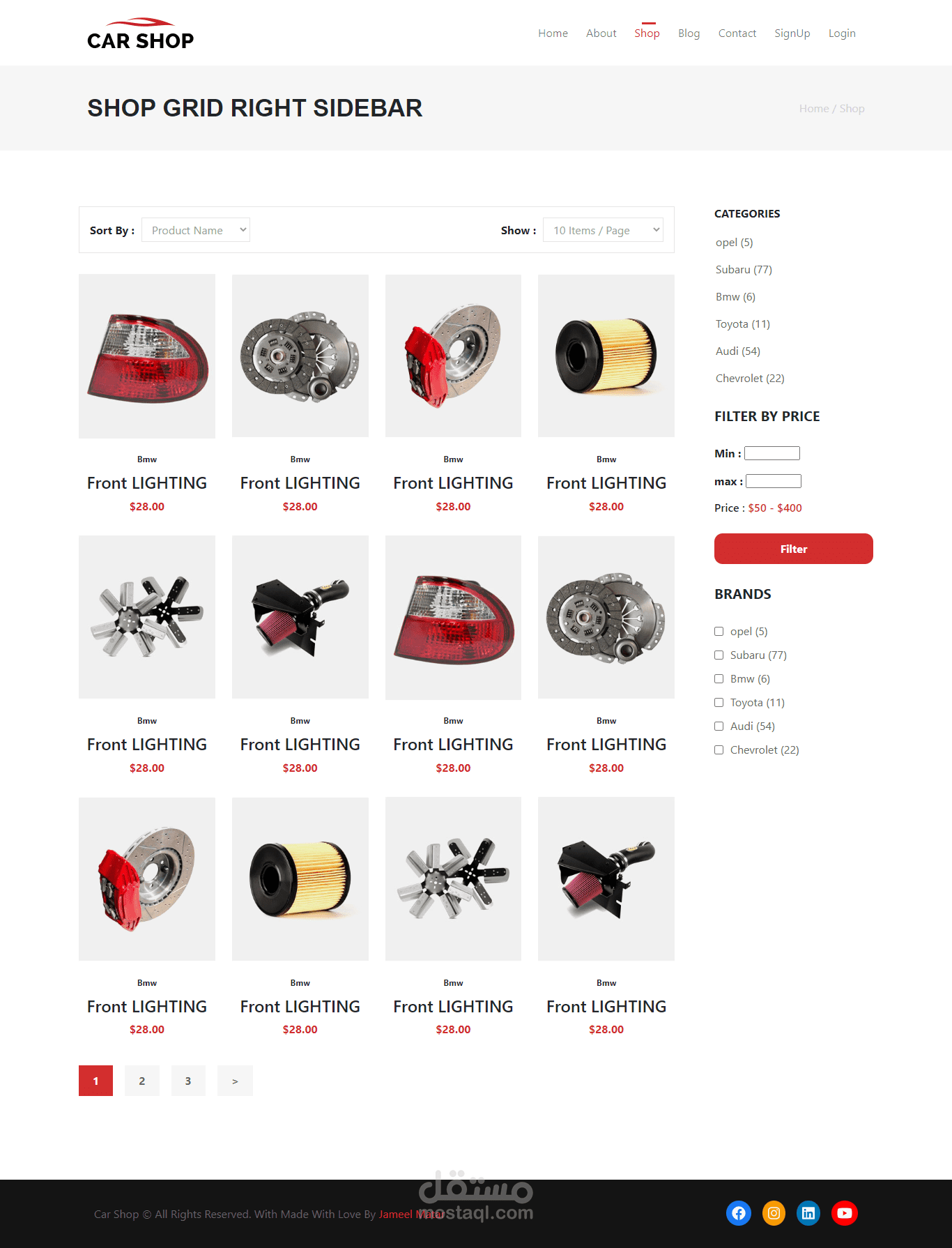Screen dimensions: 952x1248
Task: Follow the Home breadcrumb link
Action: [814, 109]
